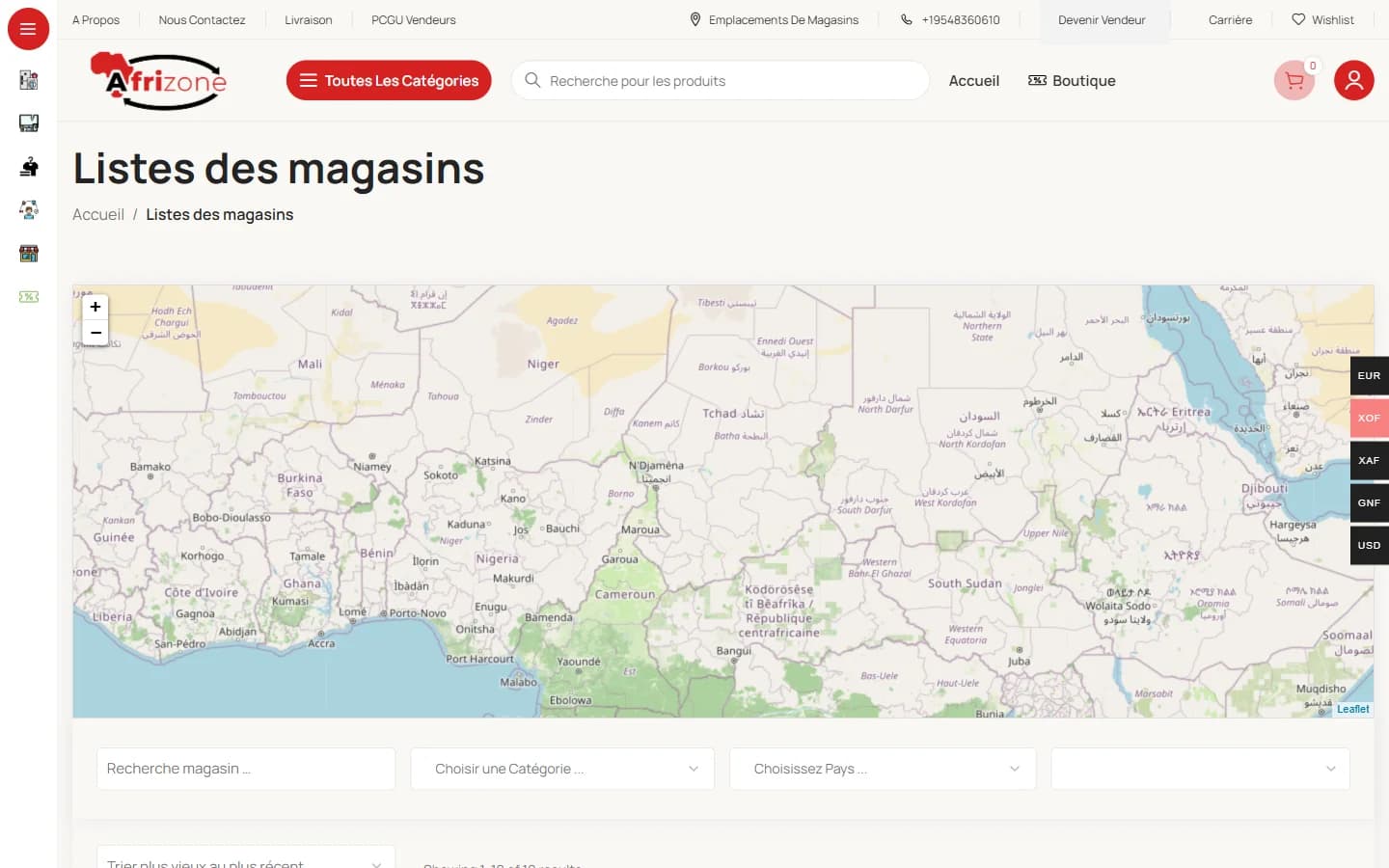This screenshot has width=1389, height=868.
Task: Click the location pin icon for stores
Action: (x=695, y=19)
